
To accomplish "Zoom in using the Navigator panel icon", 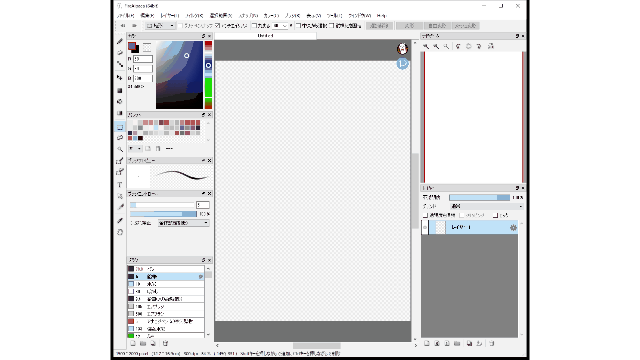I will coord(426,47).
